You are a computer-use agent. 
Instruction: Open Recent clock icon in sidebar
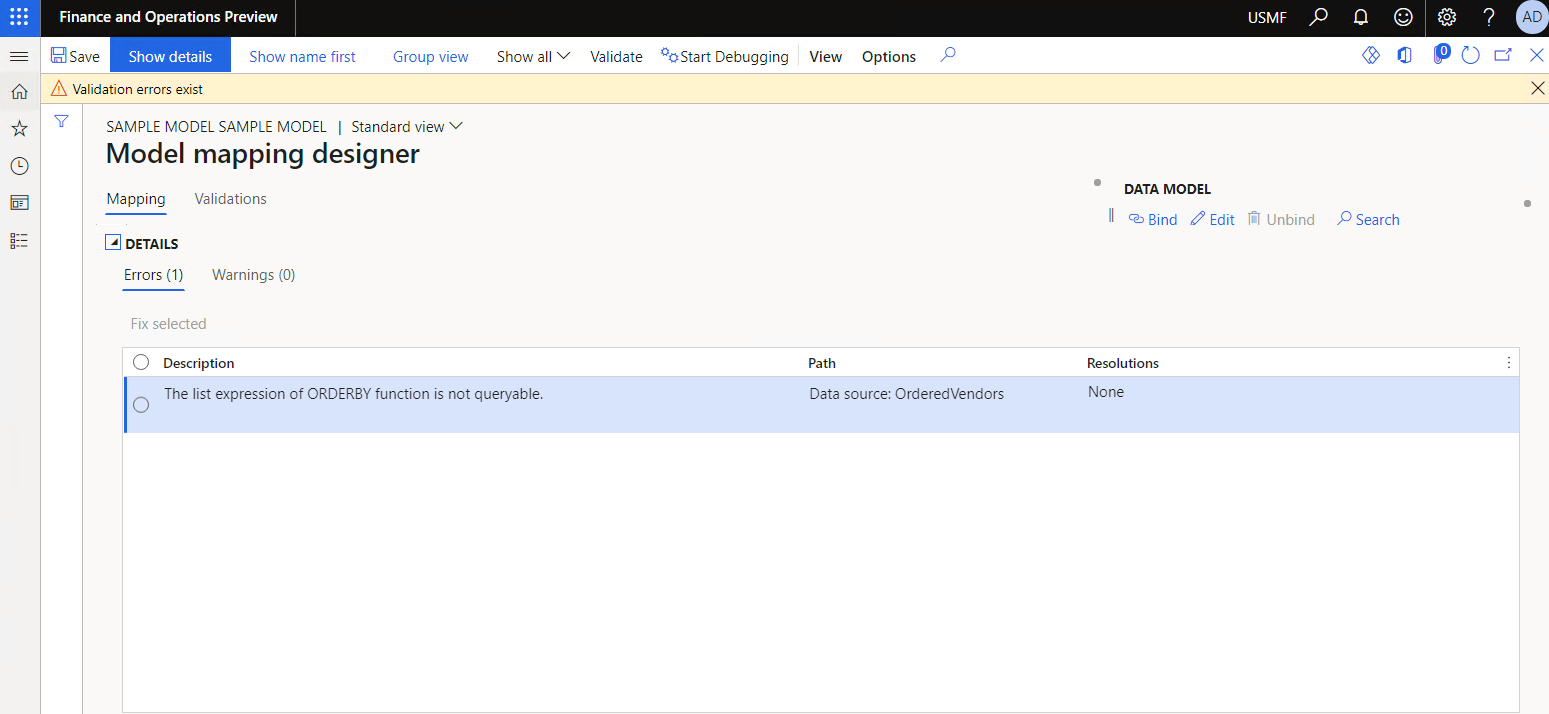coord(19,166)
